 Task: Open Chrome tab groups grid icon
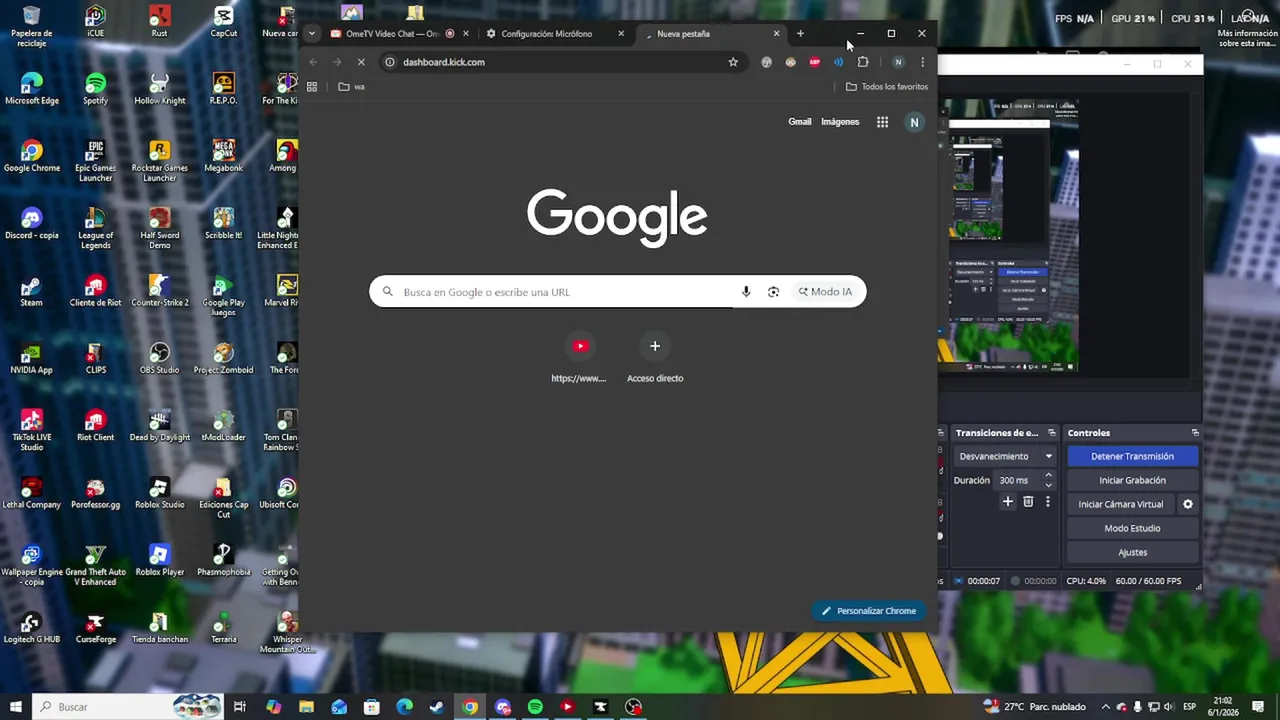click(x=312, y=87)
